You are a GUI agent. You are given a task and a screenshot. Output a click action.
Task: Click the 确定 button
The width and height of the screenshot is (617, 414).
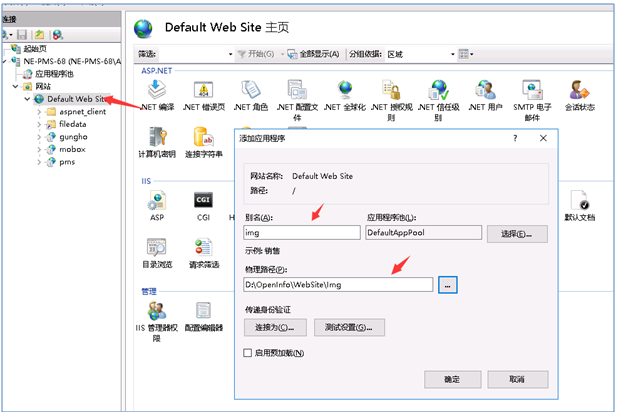(x=452, y=380)
